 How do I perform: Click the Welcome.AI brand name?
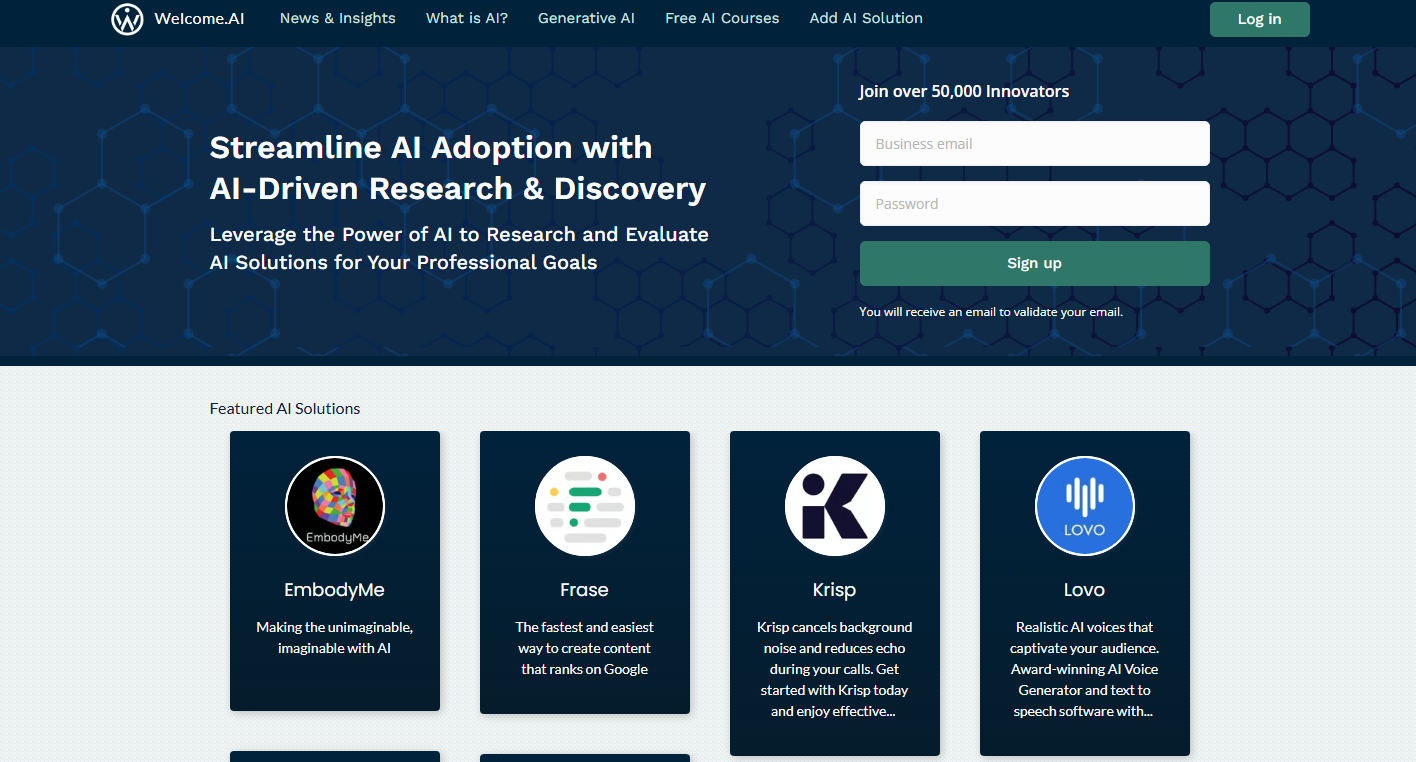(x=199, y=19)
